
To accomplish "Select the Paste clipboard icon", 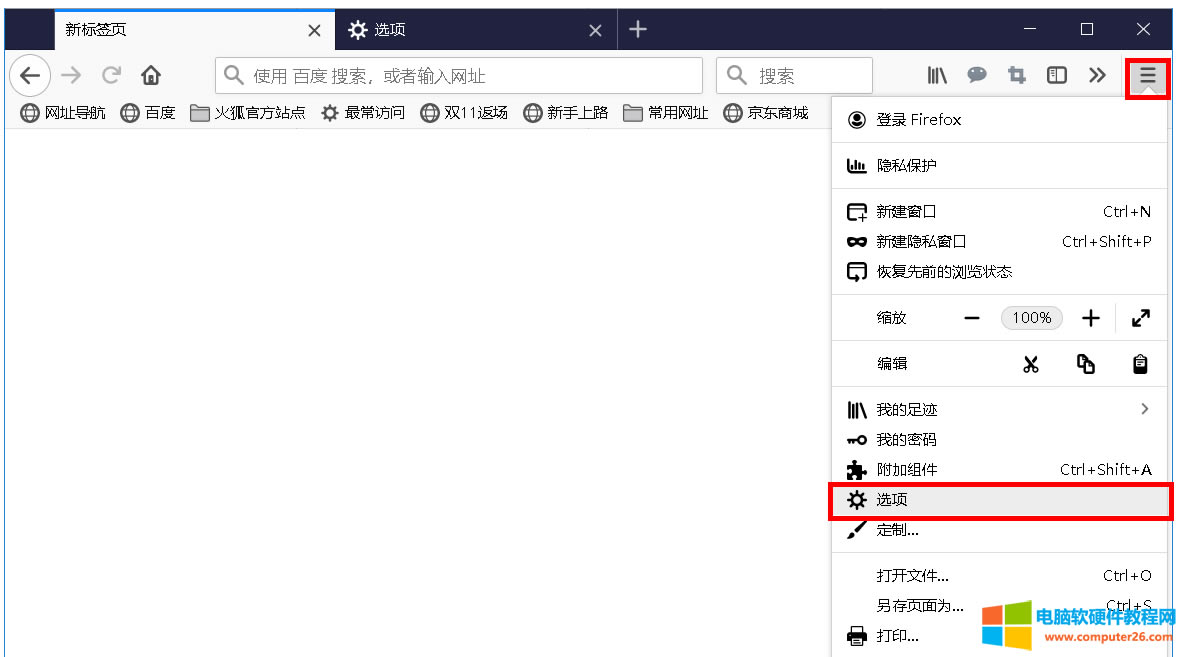I will click(1139, 363).
